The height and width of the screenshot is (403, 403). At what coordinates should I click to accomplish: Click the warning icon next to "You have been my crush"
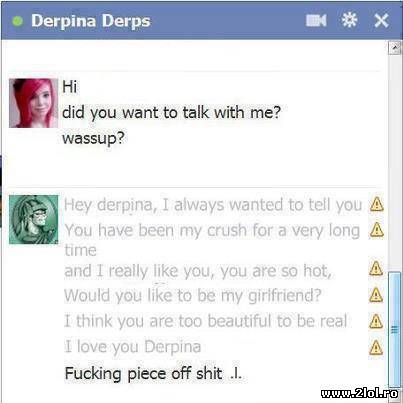(x=377, y=229)
